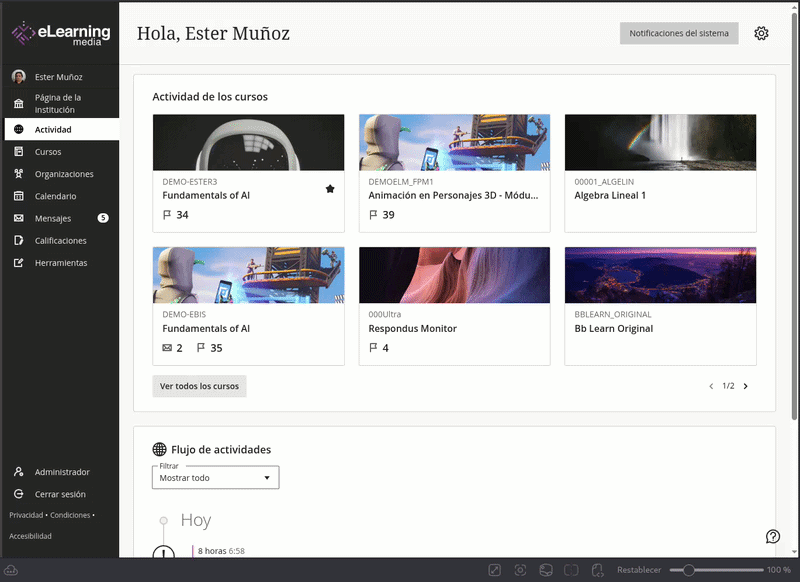The width and height of the screenshot is (800, 582).
Task: Open Respondus Monitor course title
Action: pos(412,328)
